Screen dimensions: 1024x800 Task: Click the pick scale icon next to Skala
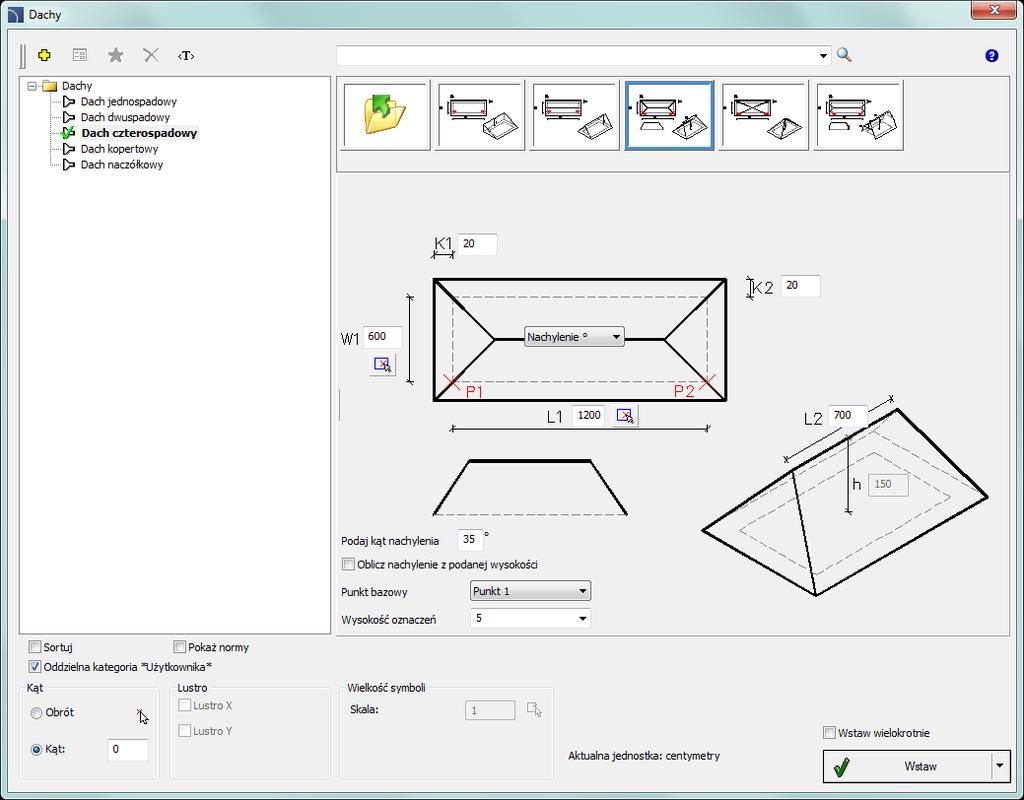coord(534,710)
